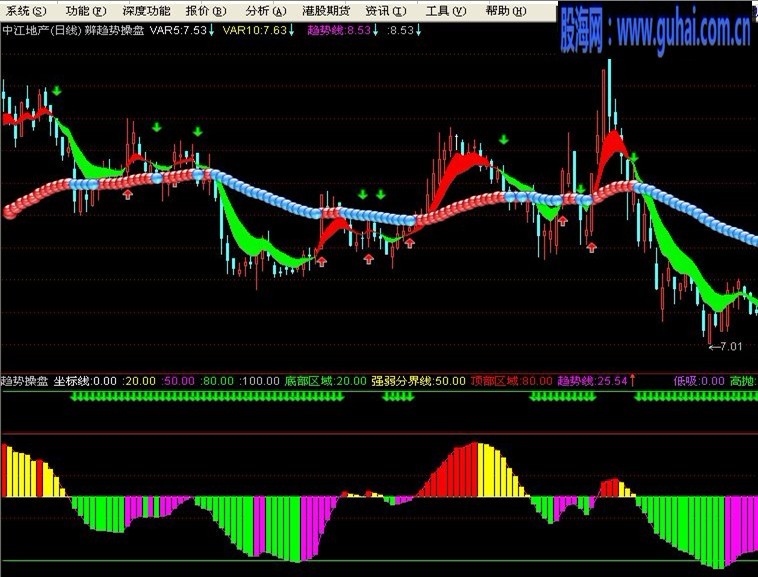
Task: Open the 报价(B) menu
Action: pos(206,11)
